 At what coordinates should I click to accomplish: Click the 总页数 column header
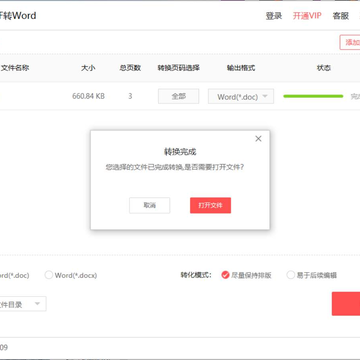pos(130,68)
